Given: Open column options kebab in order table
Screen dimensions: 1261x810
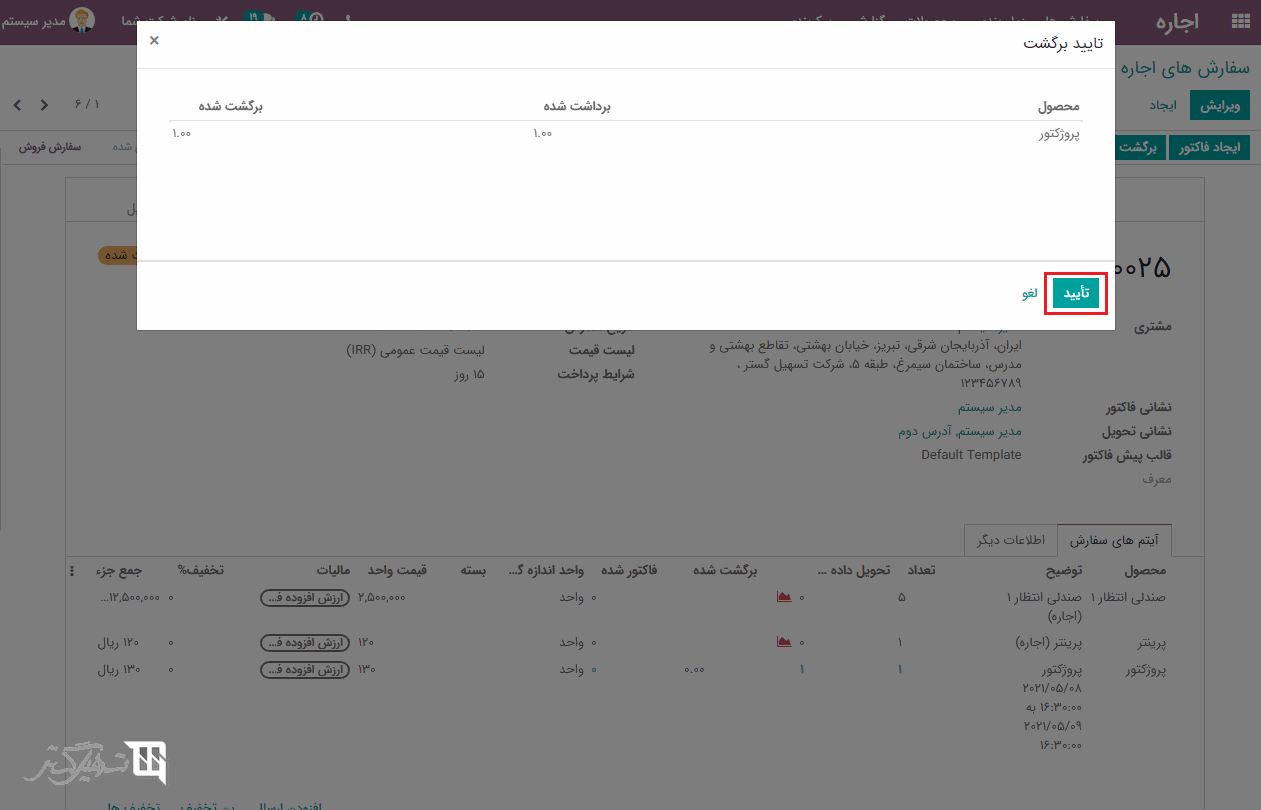Looking at the screenshot, I should coord(71,571).
